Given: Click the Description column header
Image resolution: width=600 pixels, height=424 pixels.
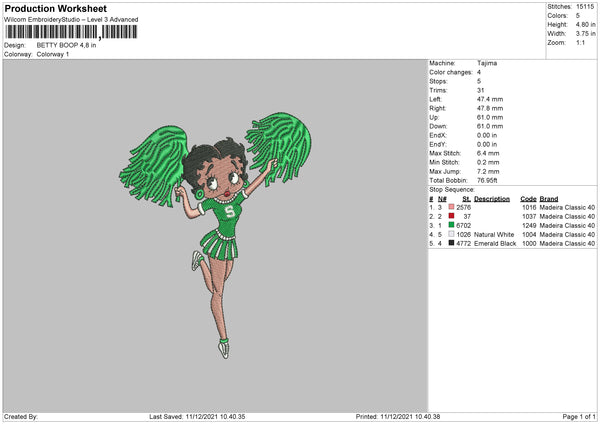Looking at the screenshot, I should (x=492, y=198).
